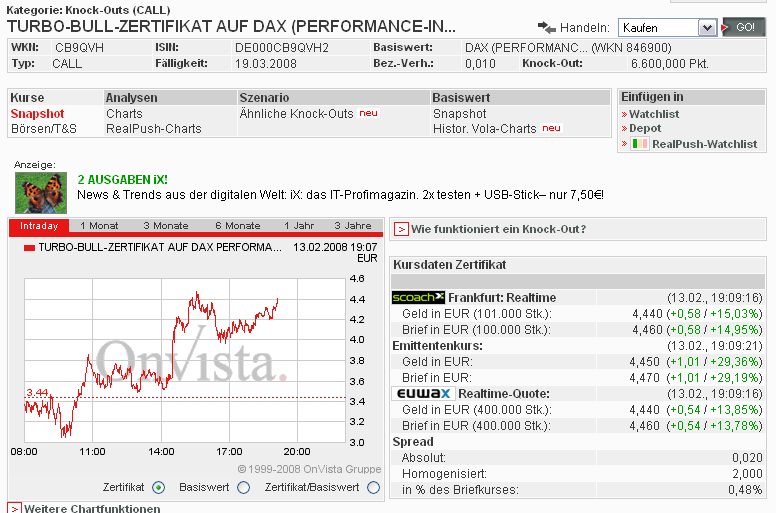Open Börsen/T&S link

point(44,129)
